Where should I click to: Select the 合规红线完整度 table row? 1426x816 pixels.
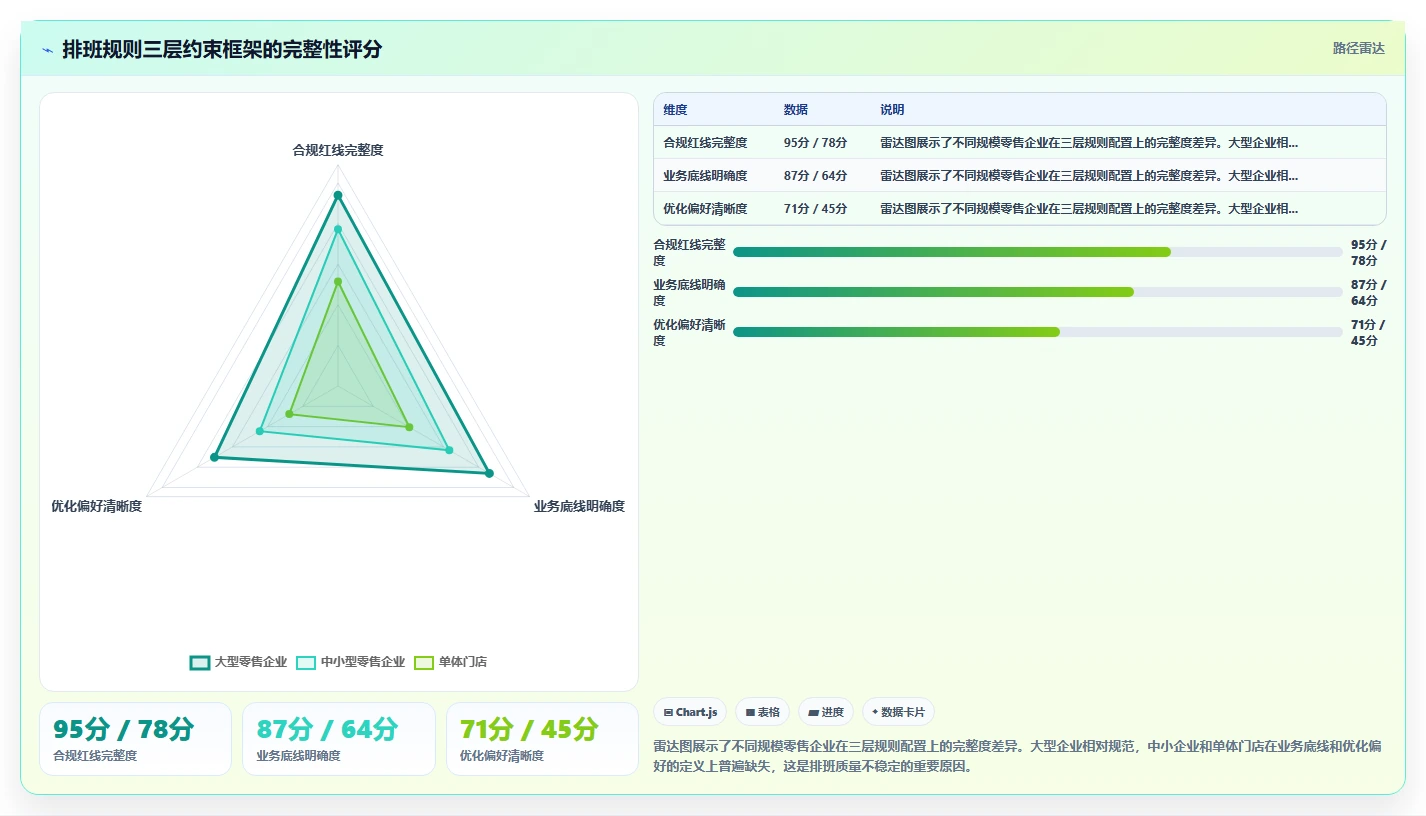pyautogui.click(x=1019, y=143)
